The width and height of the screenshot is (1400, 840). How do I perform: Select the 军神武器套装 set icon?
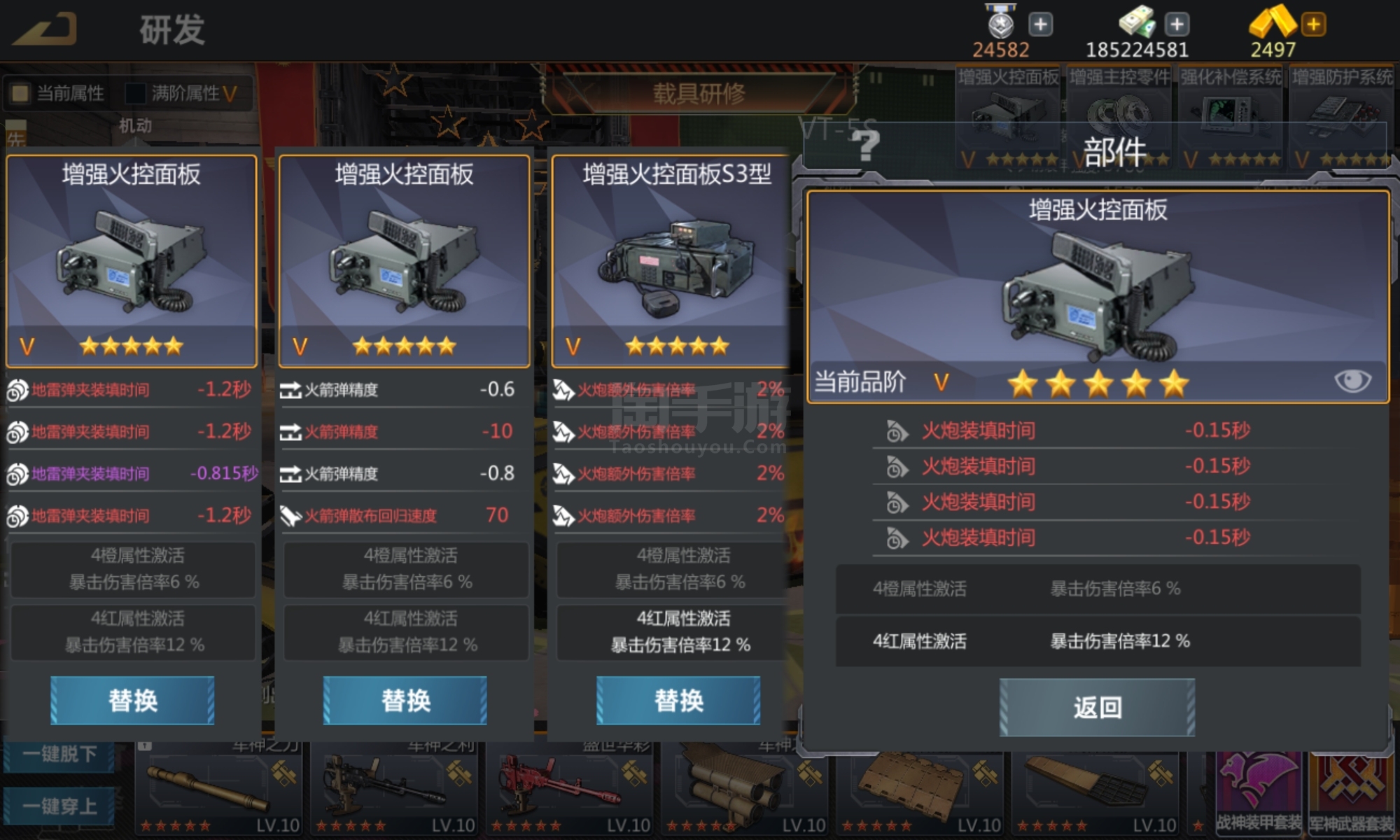tap(1351, 792)
